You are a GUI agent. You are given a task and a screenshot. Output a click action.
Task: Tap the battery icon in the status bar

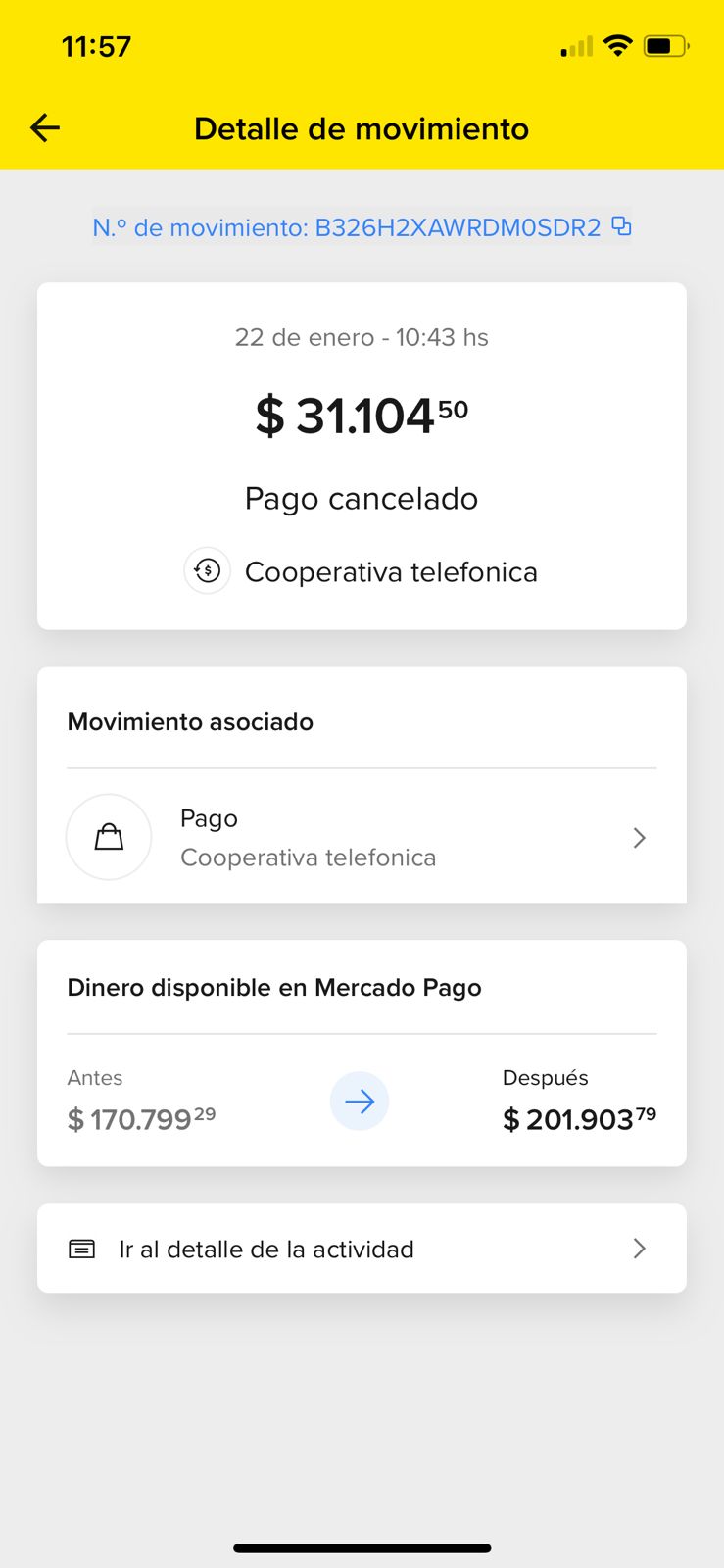coord(665,45)
